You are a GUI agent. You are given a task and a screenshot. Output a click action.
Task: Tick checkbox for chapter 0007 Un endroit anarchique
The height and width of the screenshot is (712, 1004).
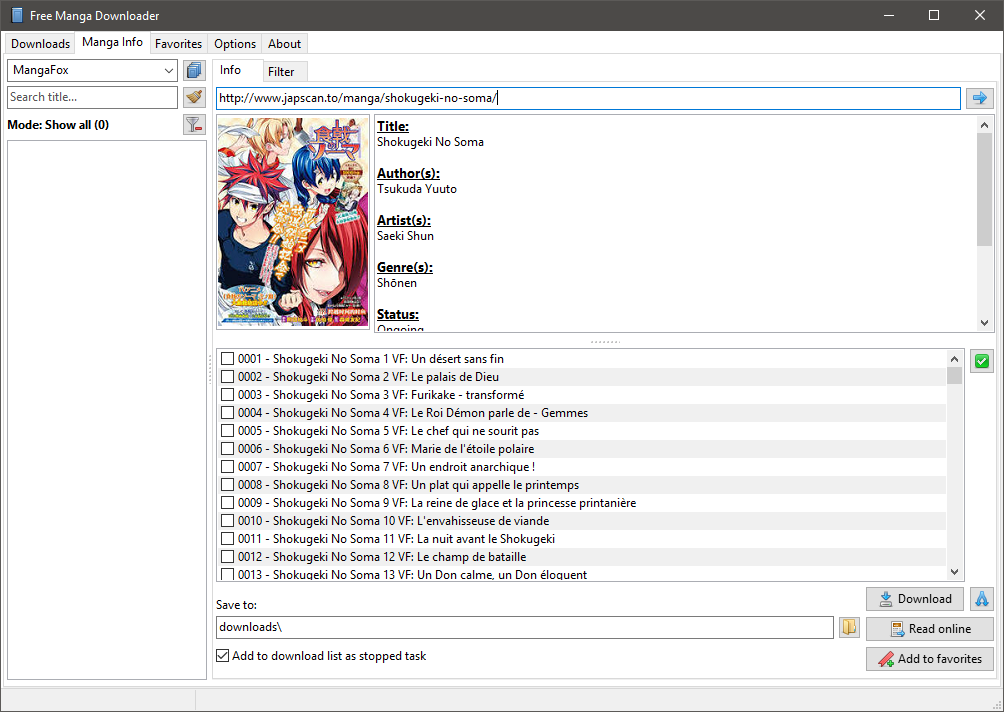[227, 467]
